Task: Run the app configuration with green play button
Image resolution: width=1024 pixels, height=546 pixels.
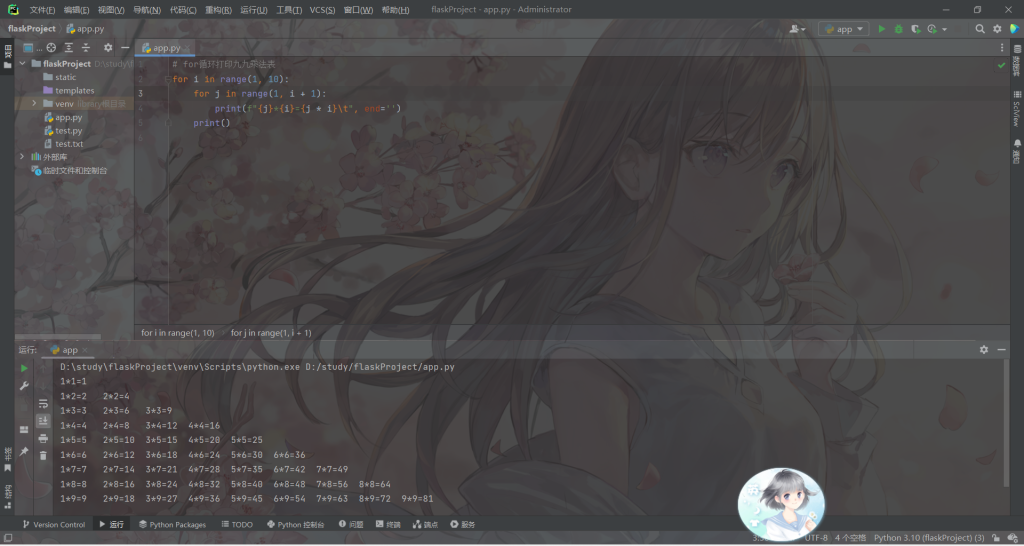Action: point(881,29)
